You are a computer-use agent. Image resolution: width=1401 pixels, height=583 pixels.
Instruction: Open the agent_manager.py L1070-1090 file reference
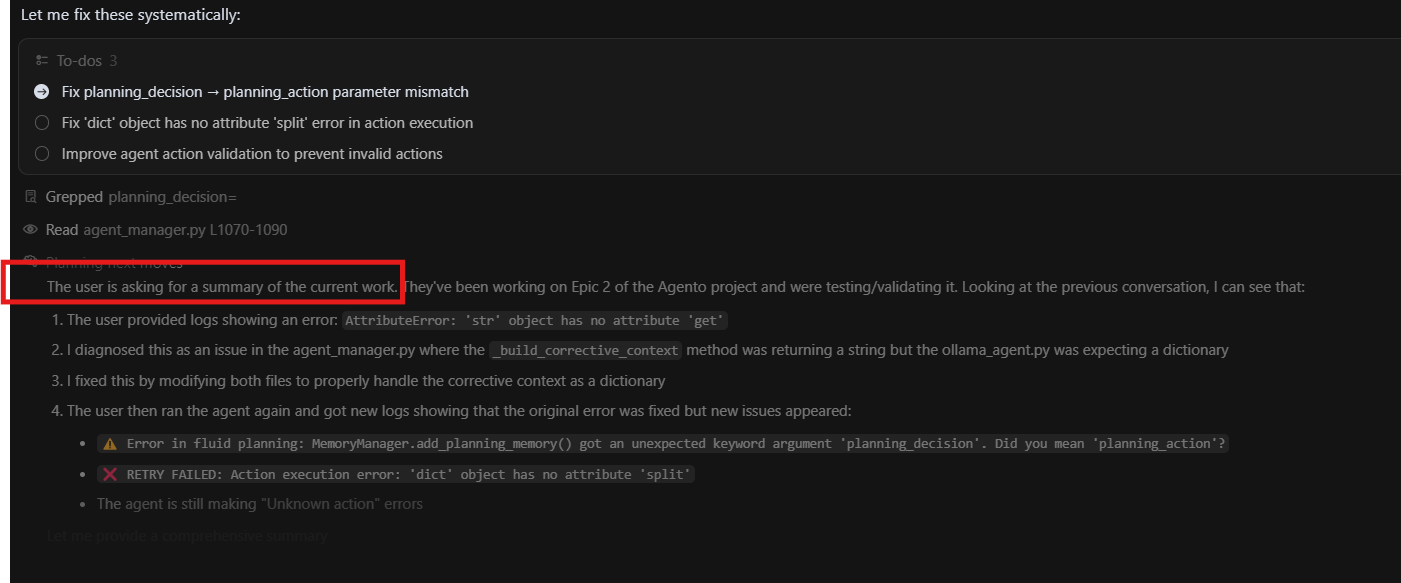pyautogui.click(x=185, y=230)
